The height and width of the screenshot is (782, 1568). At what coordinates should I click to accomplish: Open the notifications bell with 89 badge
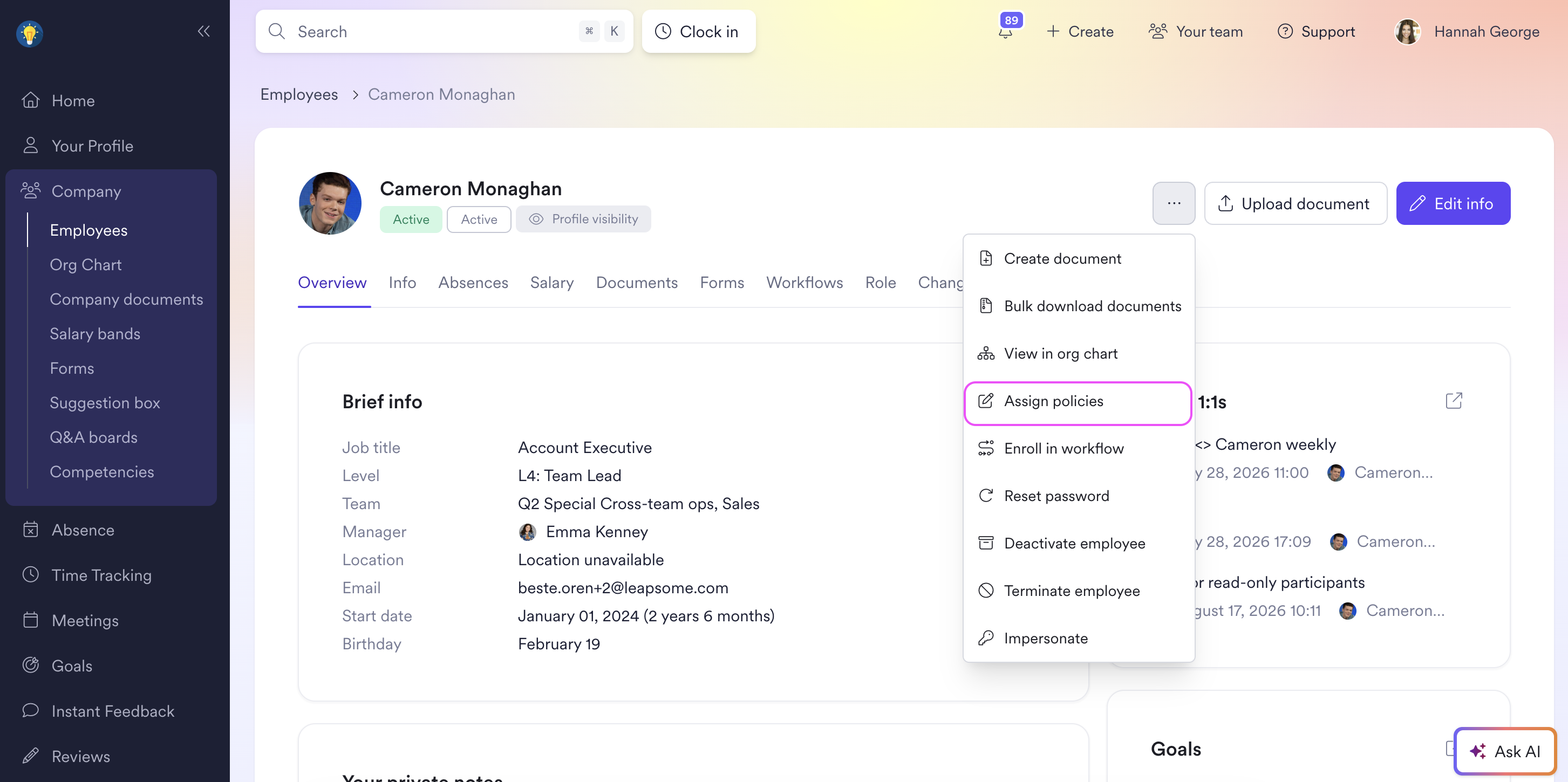point(1006,30)
